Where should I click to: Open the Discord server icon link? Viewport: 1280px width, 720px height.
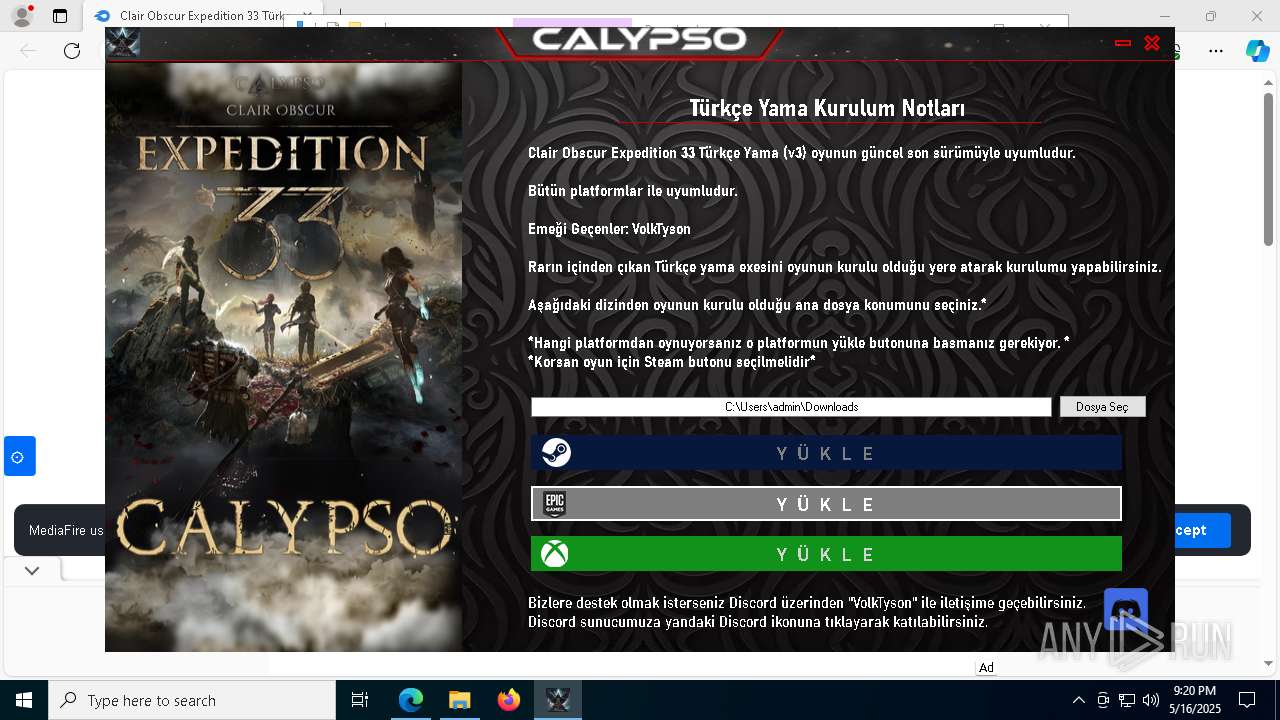click(1125, 609)
